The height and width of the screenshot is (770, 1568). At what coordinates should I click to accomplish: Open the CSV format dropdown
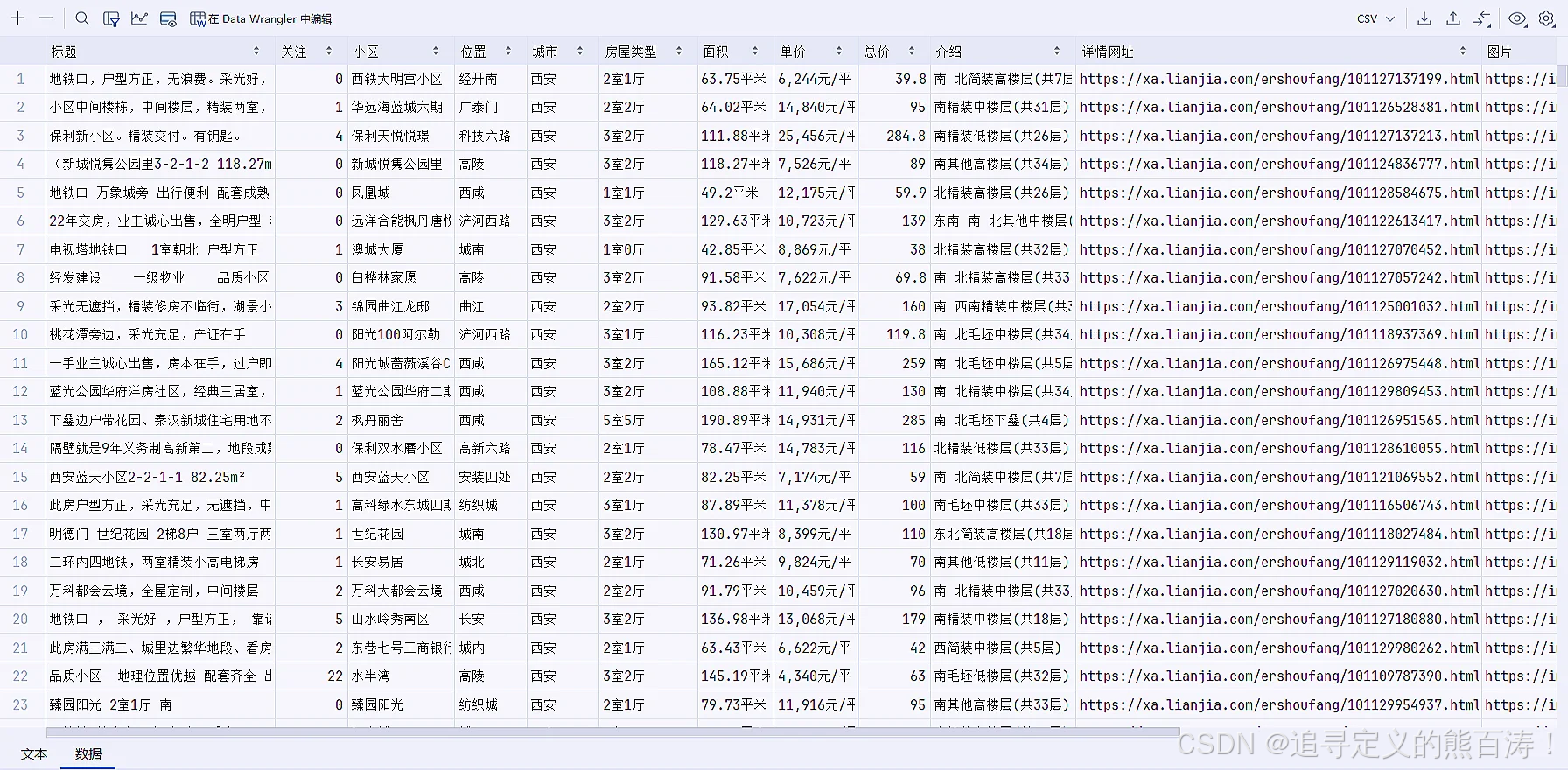(x=1376, y=18)
